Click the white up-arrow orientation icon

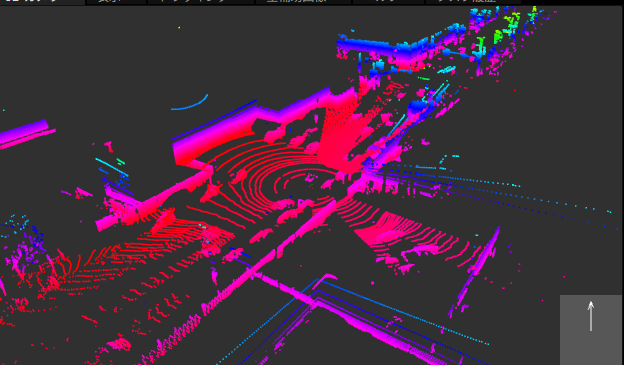(x=591, y=316)
